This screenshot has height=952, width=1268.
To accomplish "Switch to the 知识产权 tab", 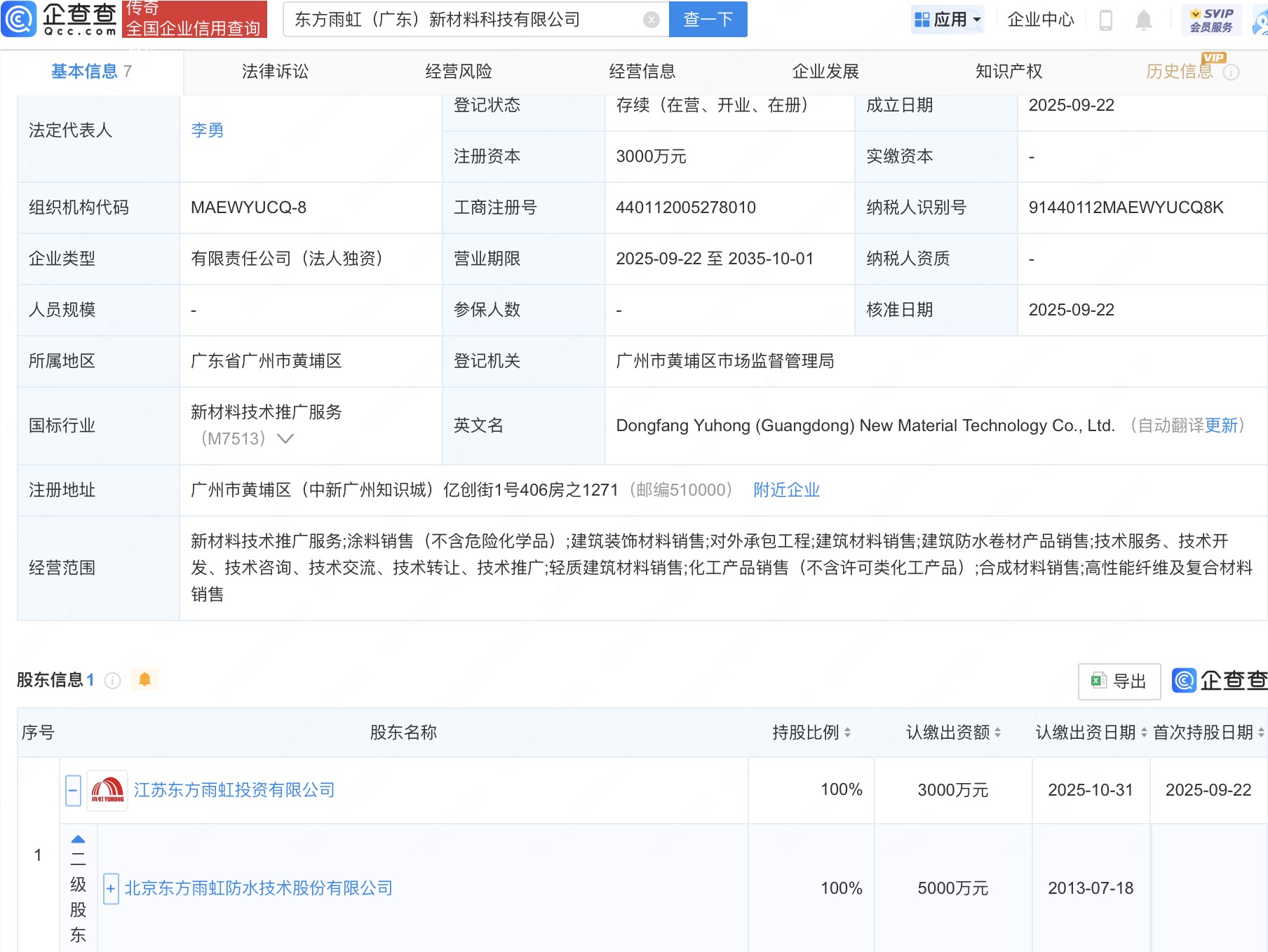I will point(1009,72).
